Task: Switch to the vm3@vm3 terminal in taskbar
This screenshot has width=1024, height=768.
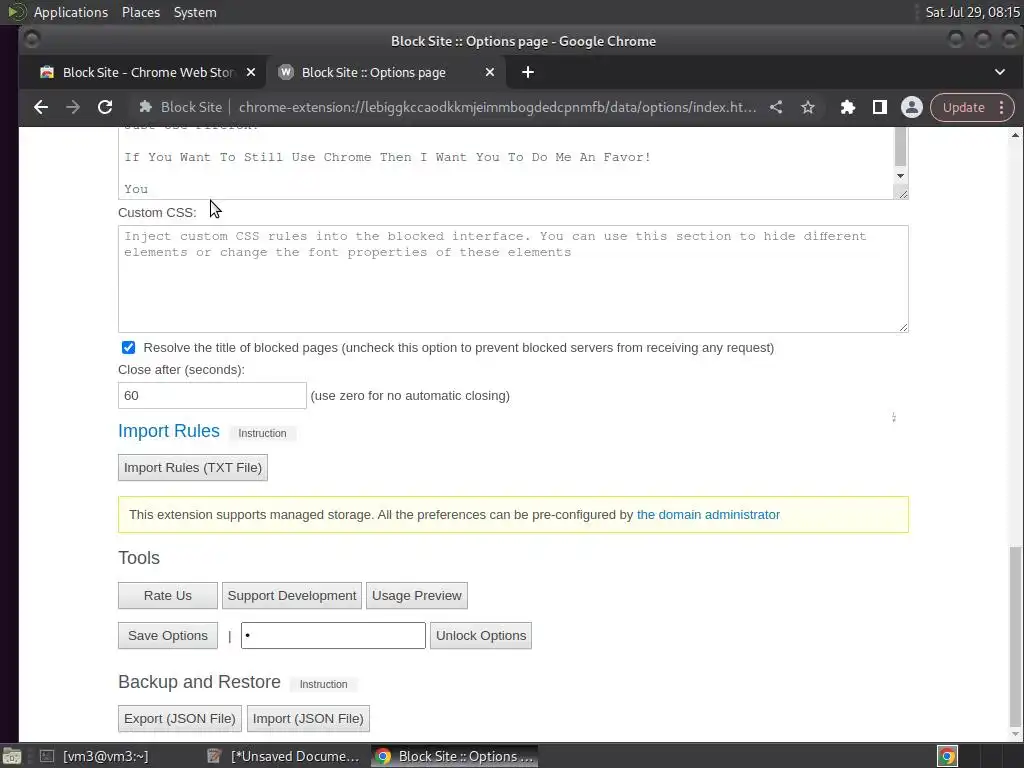Action: pos(93,756)
